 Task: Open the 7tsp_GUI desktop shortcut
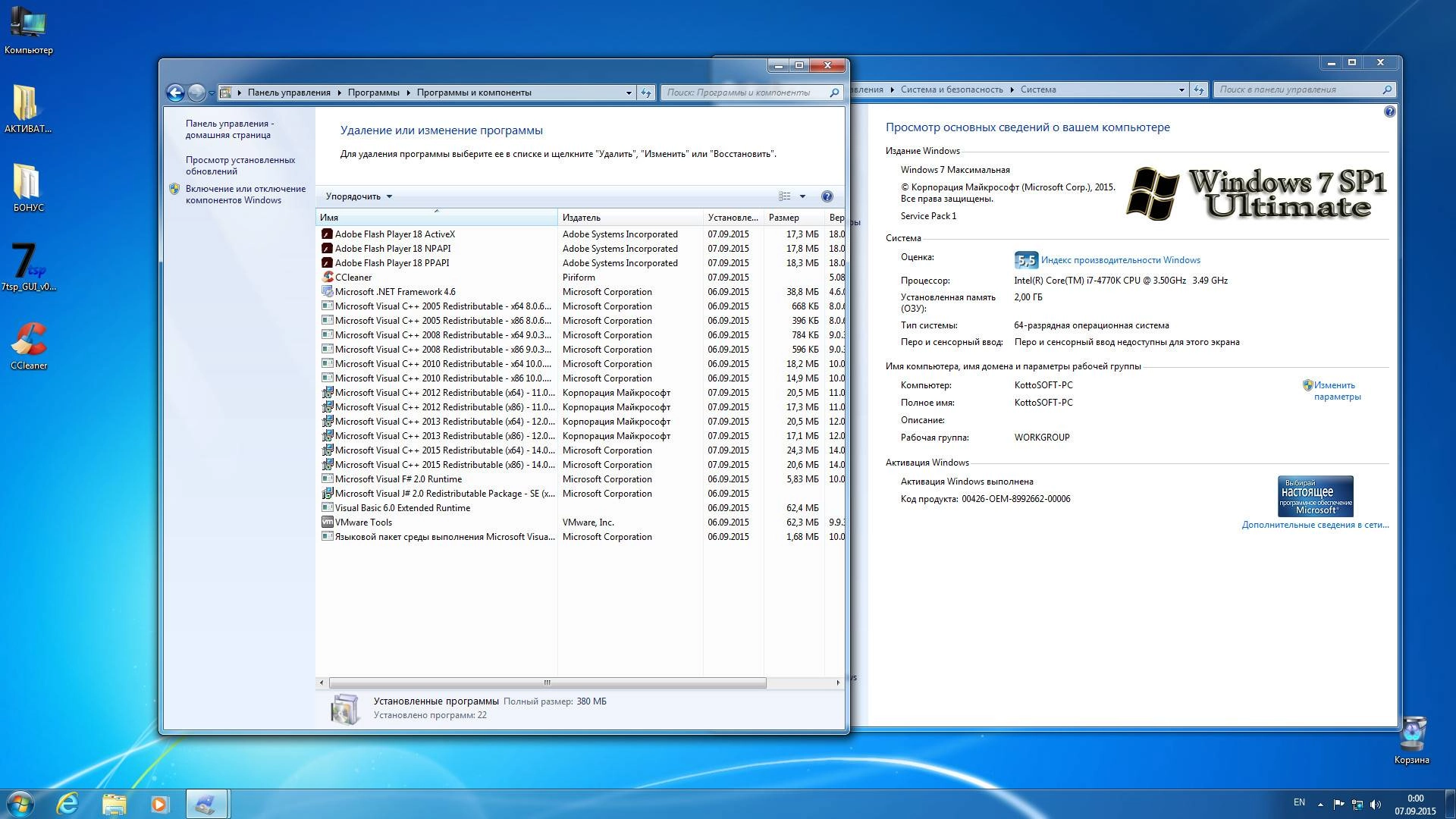[x=28, y=266]
